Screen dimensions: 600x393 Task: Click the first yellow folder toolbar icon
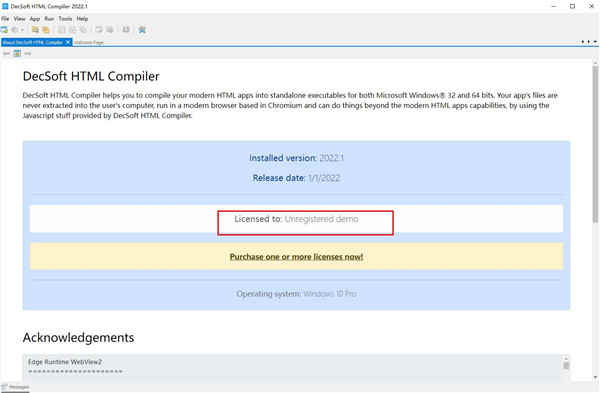tap(35, 29)
